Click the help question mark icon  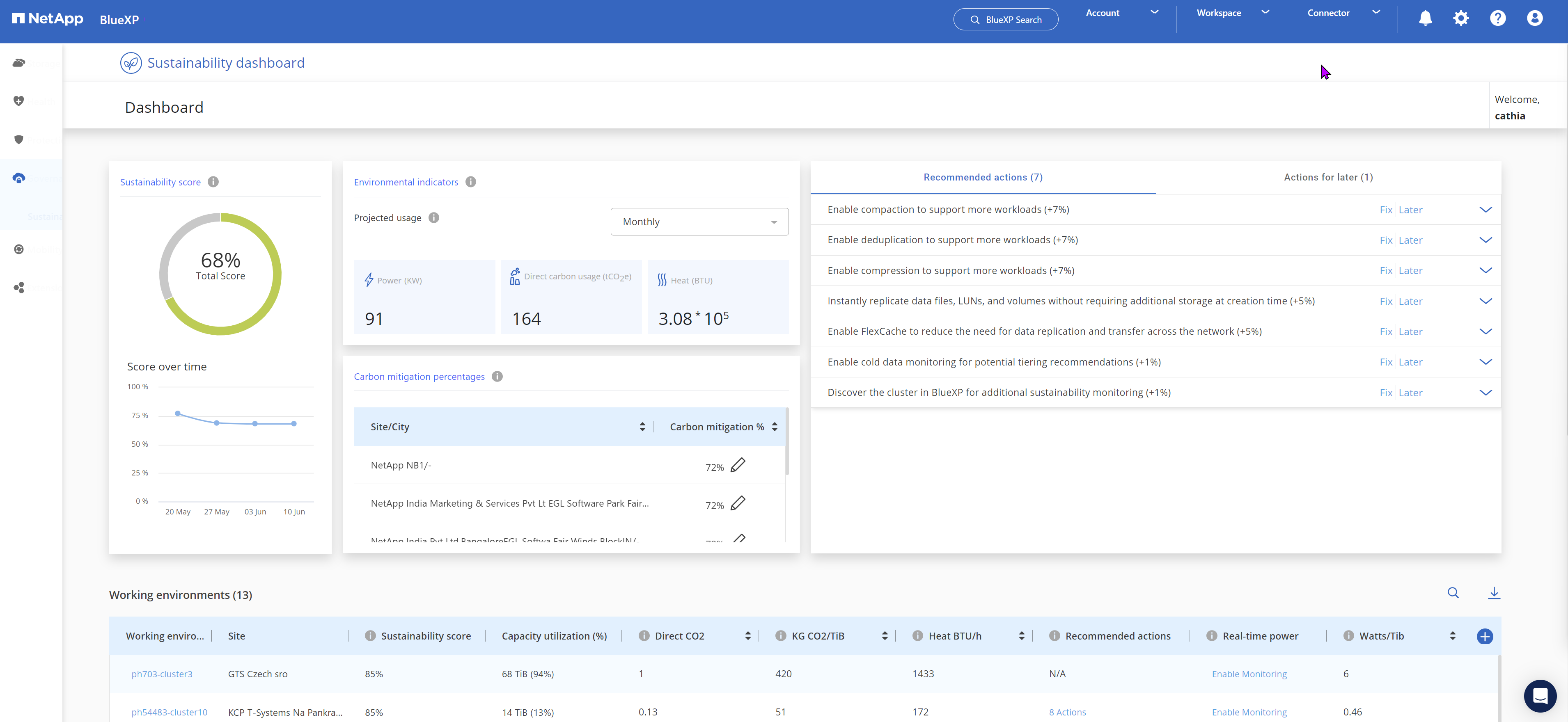[1497, 18]
